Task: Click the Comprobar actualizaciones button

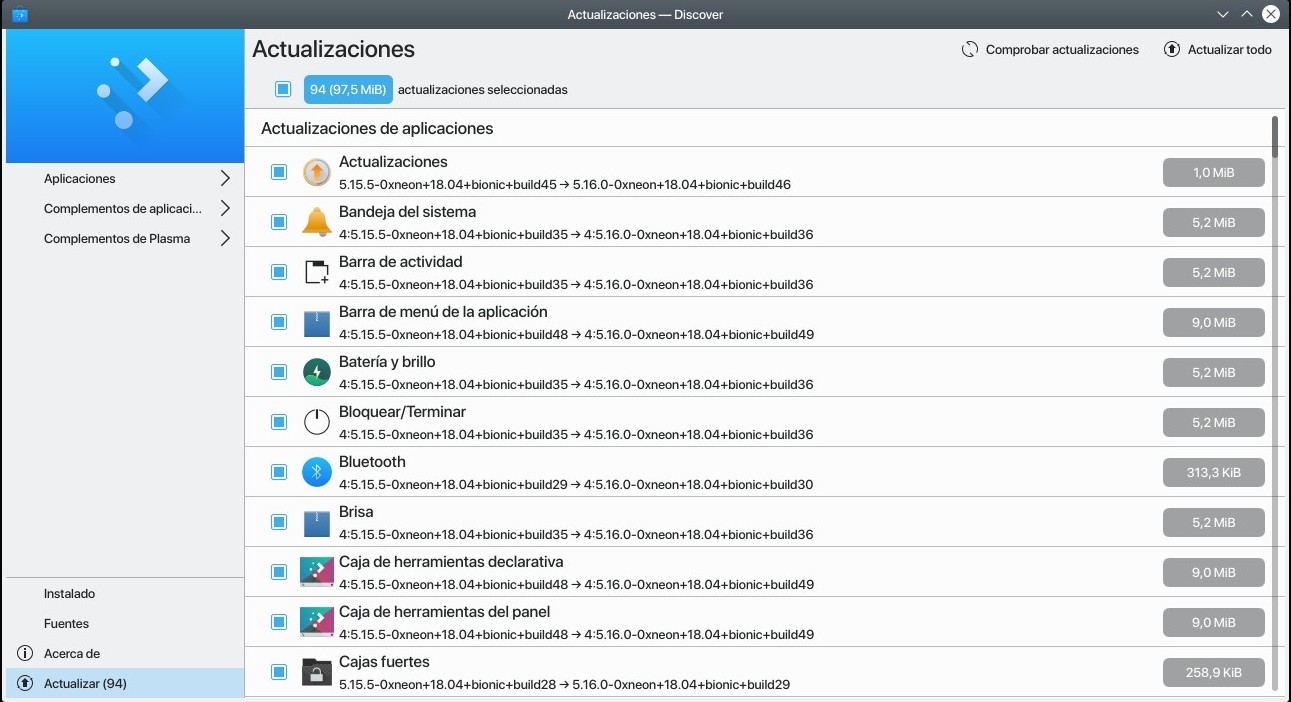Action: click(1050, 49)
